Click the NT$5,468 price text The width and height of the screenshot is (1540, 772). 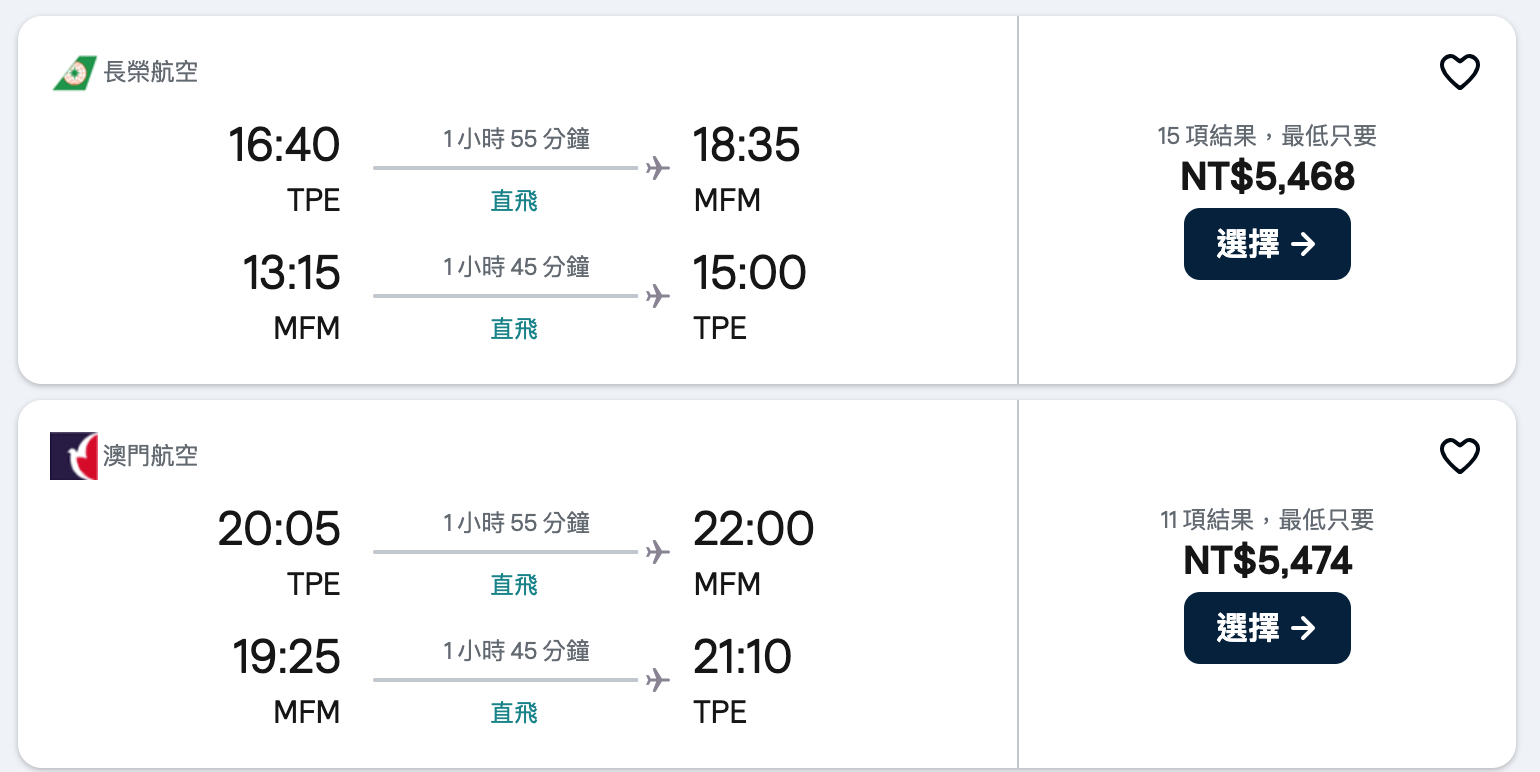pyautogui.click(x=1267, y=177)
